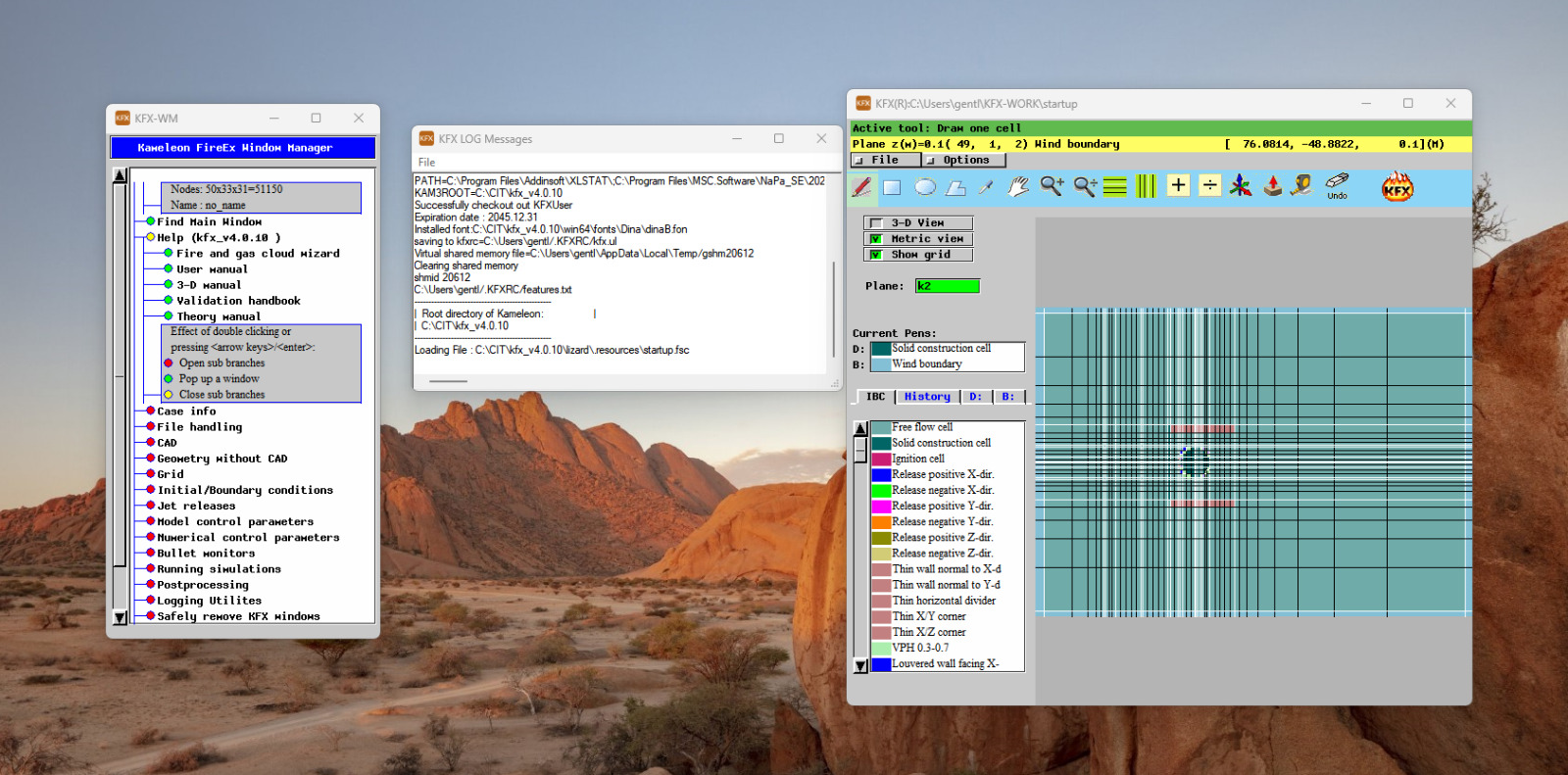
Task: Select the polygon shape tool
Action: click(955, 186)
